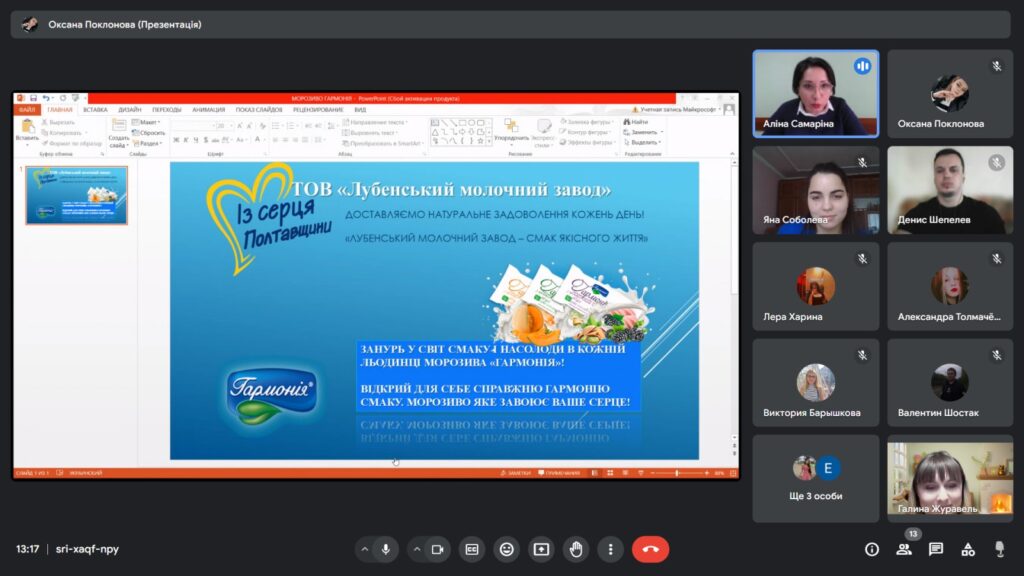Click the Present now screen share icon

pyautogui.click(x=541, y=549)
